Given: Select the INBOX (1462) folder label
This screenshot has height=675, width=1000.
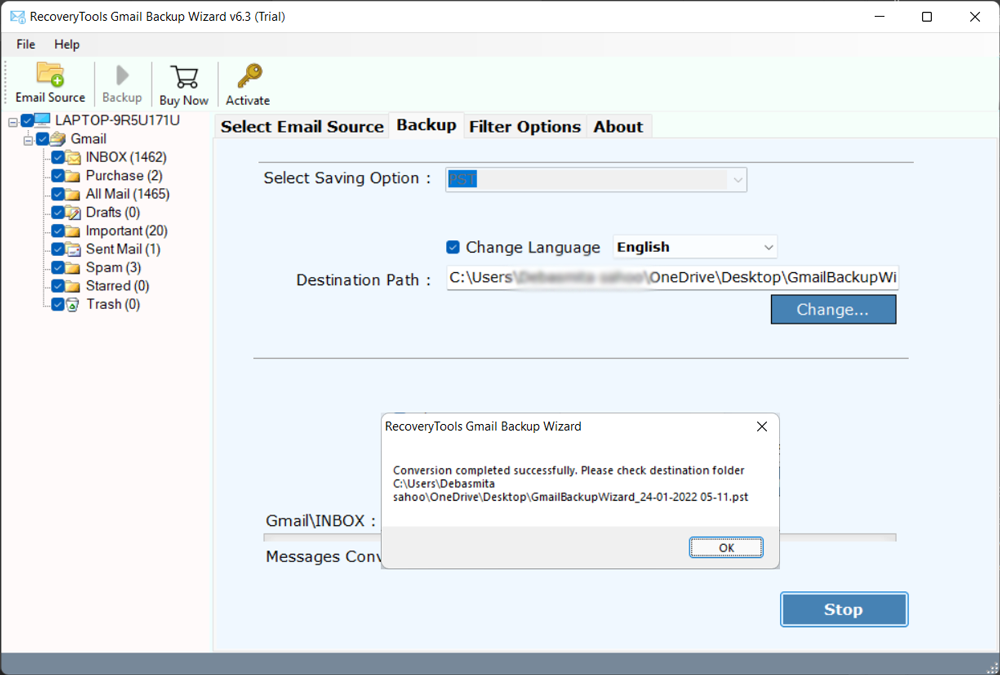Looking at the screenshot, I should coord(126,157).
